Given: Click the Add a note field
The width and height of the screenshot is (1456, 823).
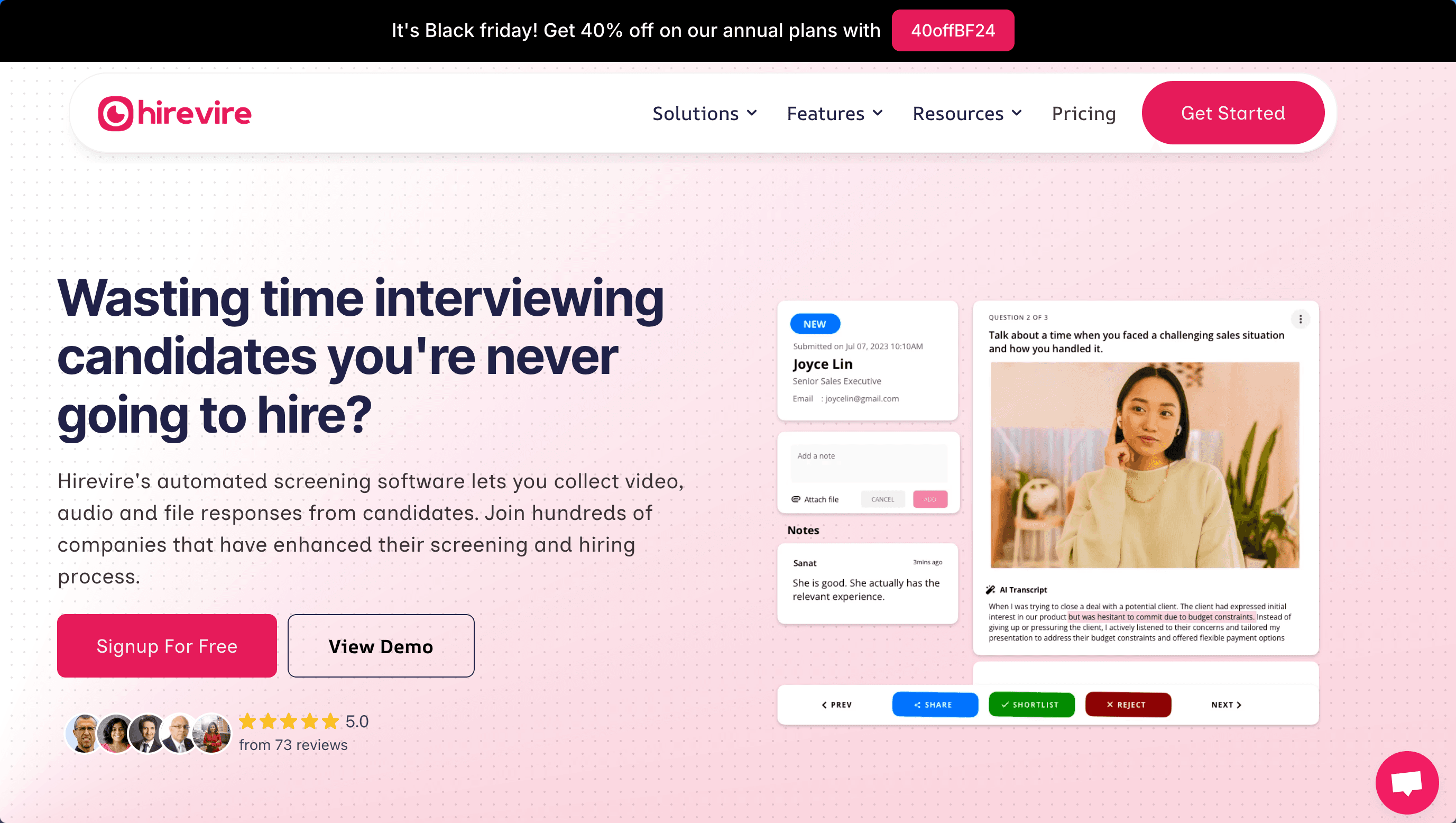Looking at the screenshot, I should pos(868,463).
